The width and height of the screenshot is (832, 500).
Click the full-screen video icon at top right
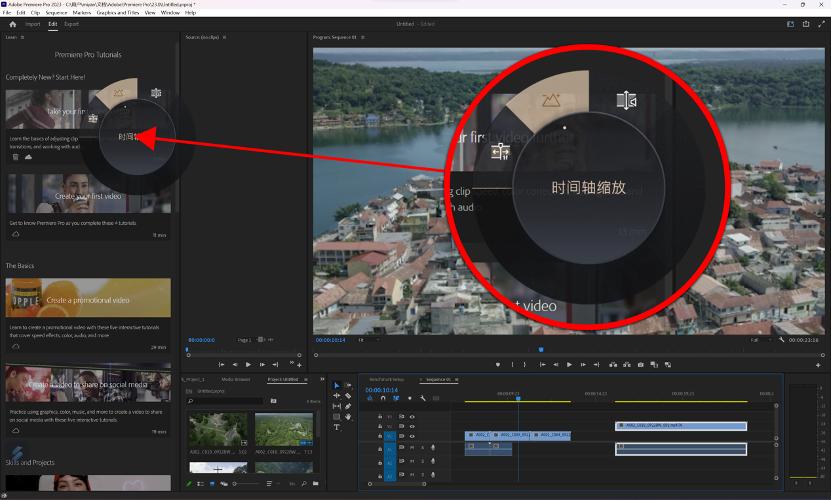[x=821, y=24]
